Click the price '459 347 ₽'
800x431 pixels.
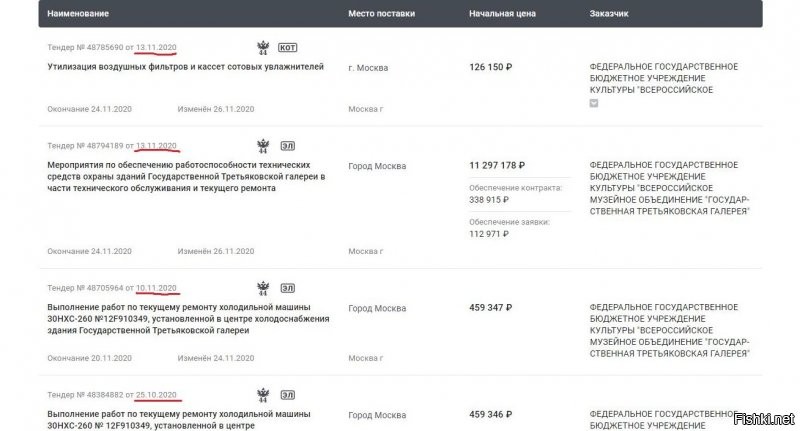[x=491, y=308]
